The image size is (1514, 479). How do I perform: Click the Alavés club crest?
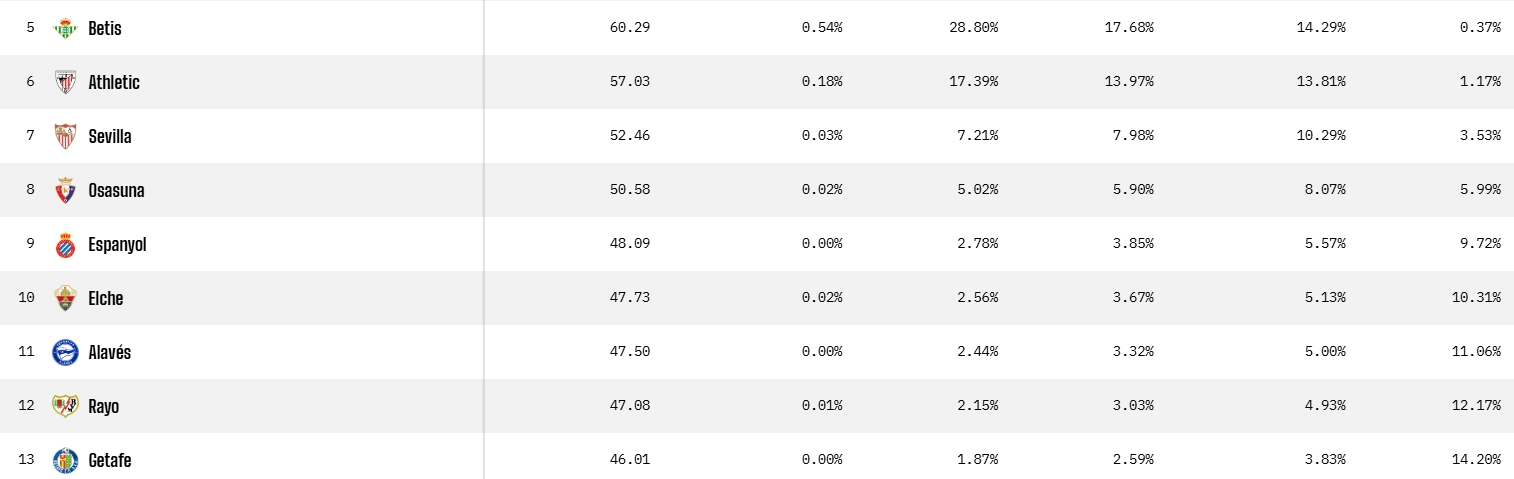[x=65, y=352]
